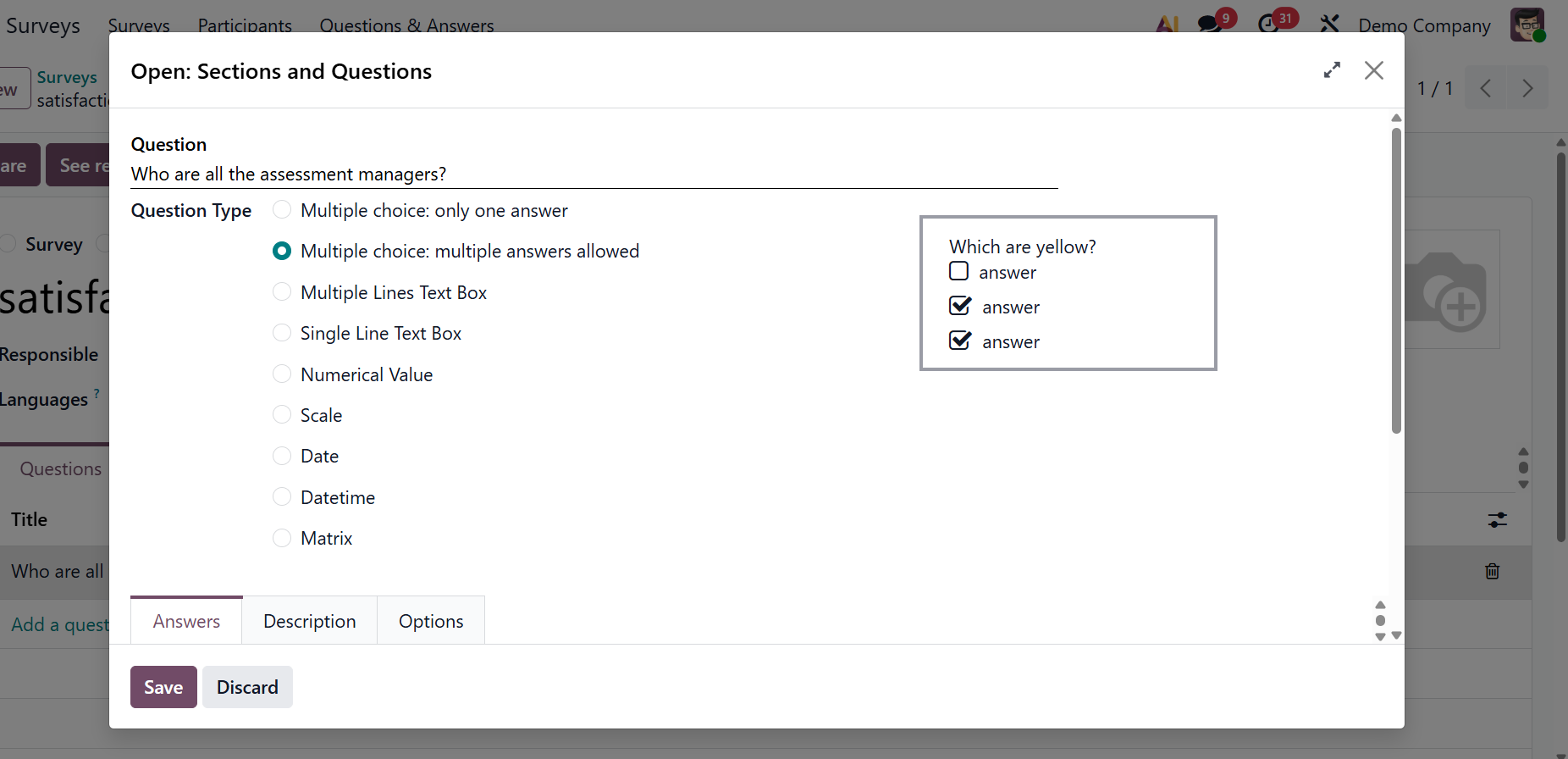
Task: Go to the previous record arrow
Action: pos(1485,88)
